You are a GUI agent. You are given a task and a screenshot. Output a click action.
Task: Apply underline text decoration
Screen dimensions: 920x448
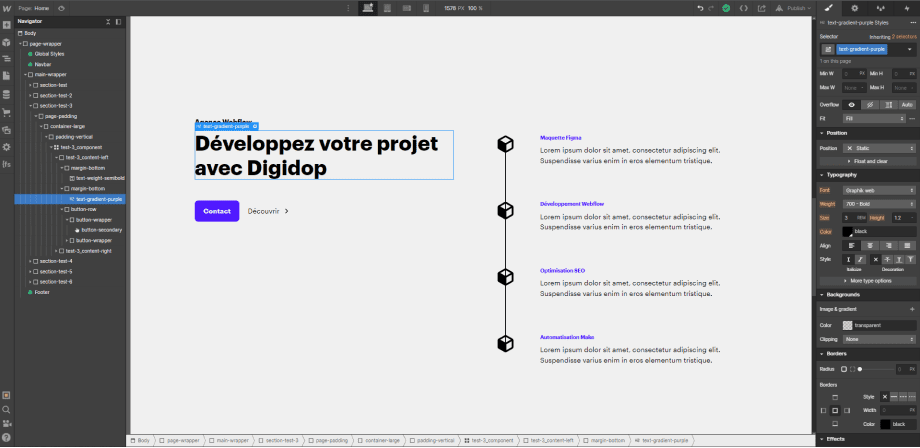pyautogui.click(x=899, y=259)
